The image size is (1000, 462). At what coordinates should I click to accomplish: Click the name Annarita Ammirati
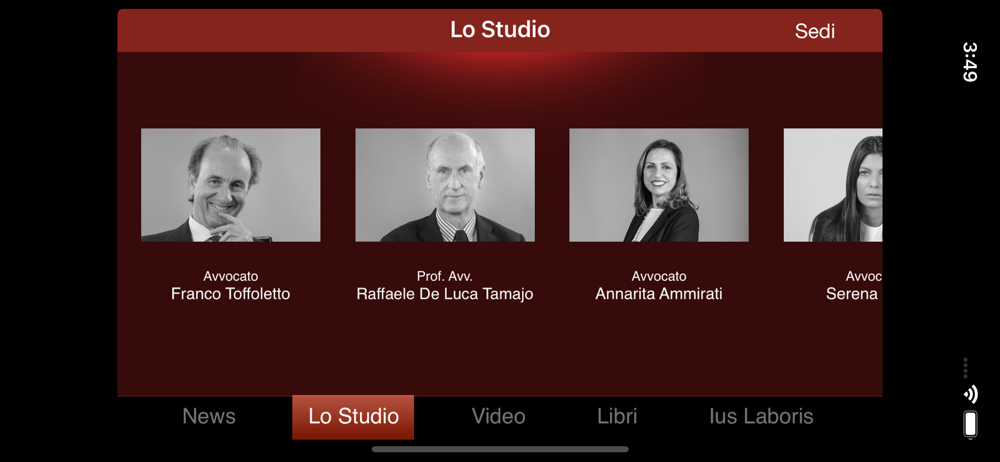(659, 294)
